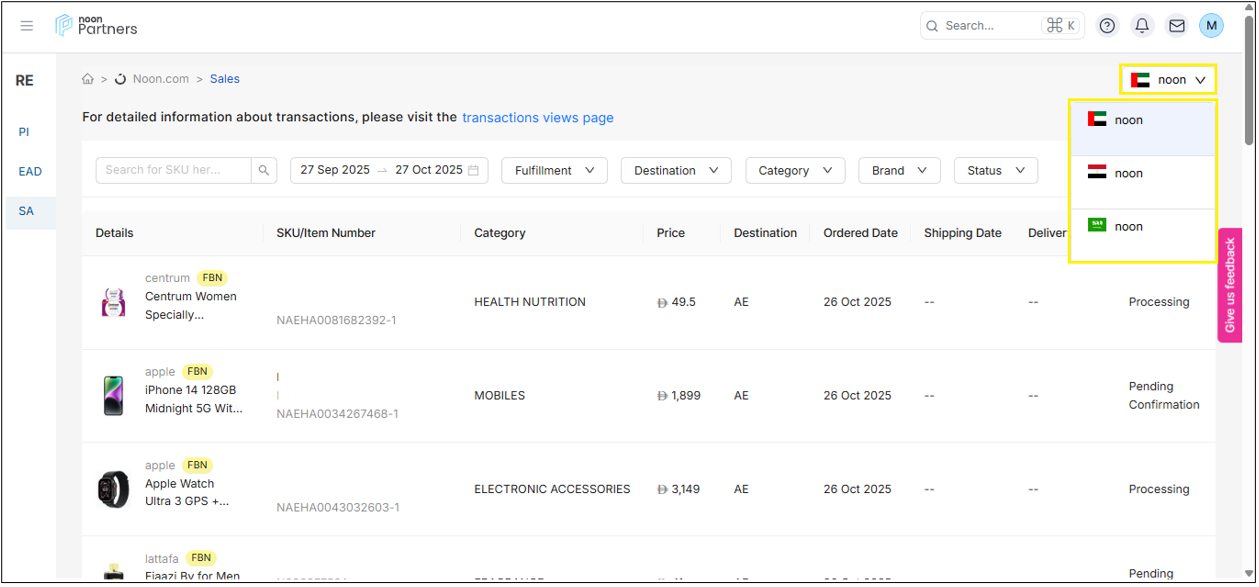Click the SKU search magnifier icon

[264, 171]
